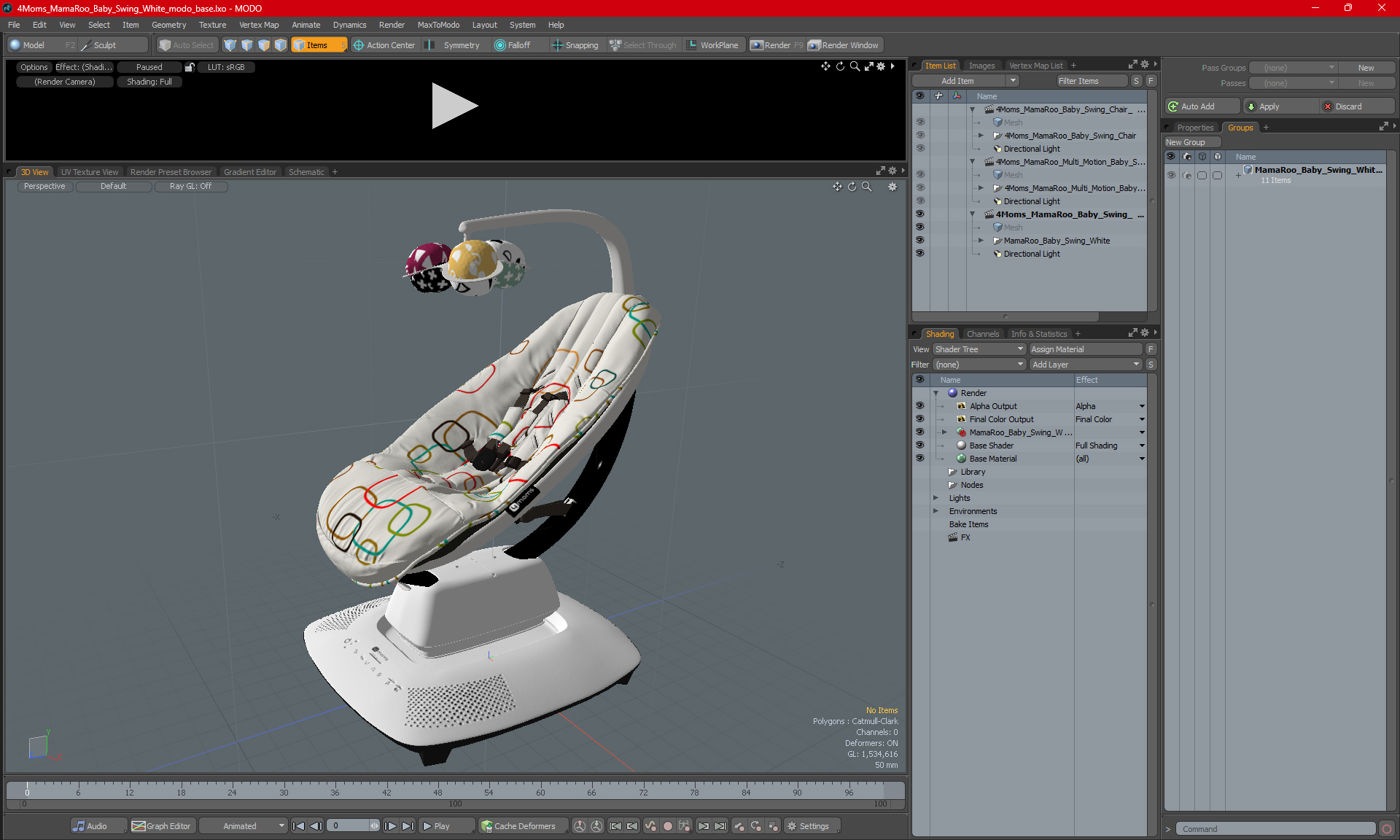The image size is (1400, 840).
Task: Switch to UV Texture View tab
Action: click(x=90, y=172)
